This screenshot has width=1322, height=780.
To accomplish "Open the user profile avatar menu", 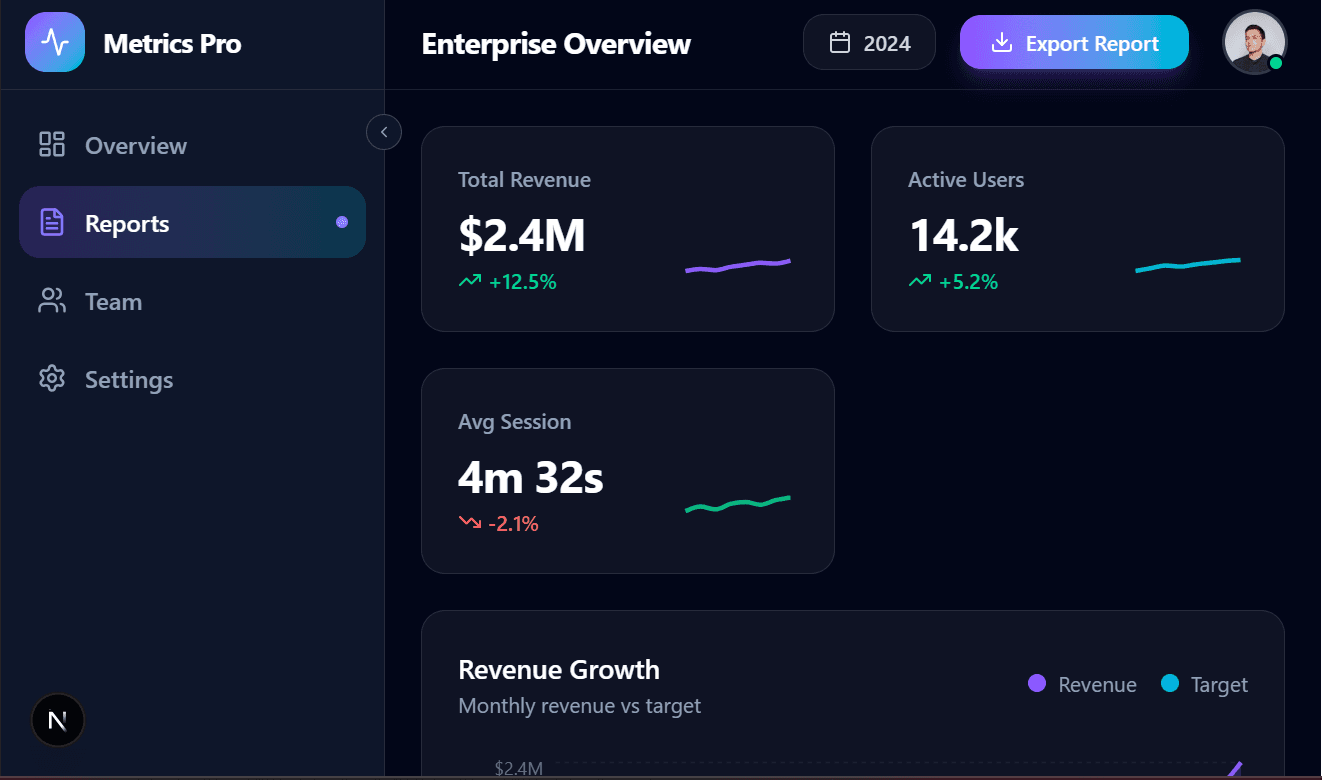I will point(1254,42).
